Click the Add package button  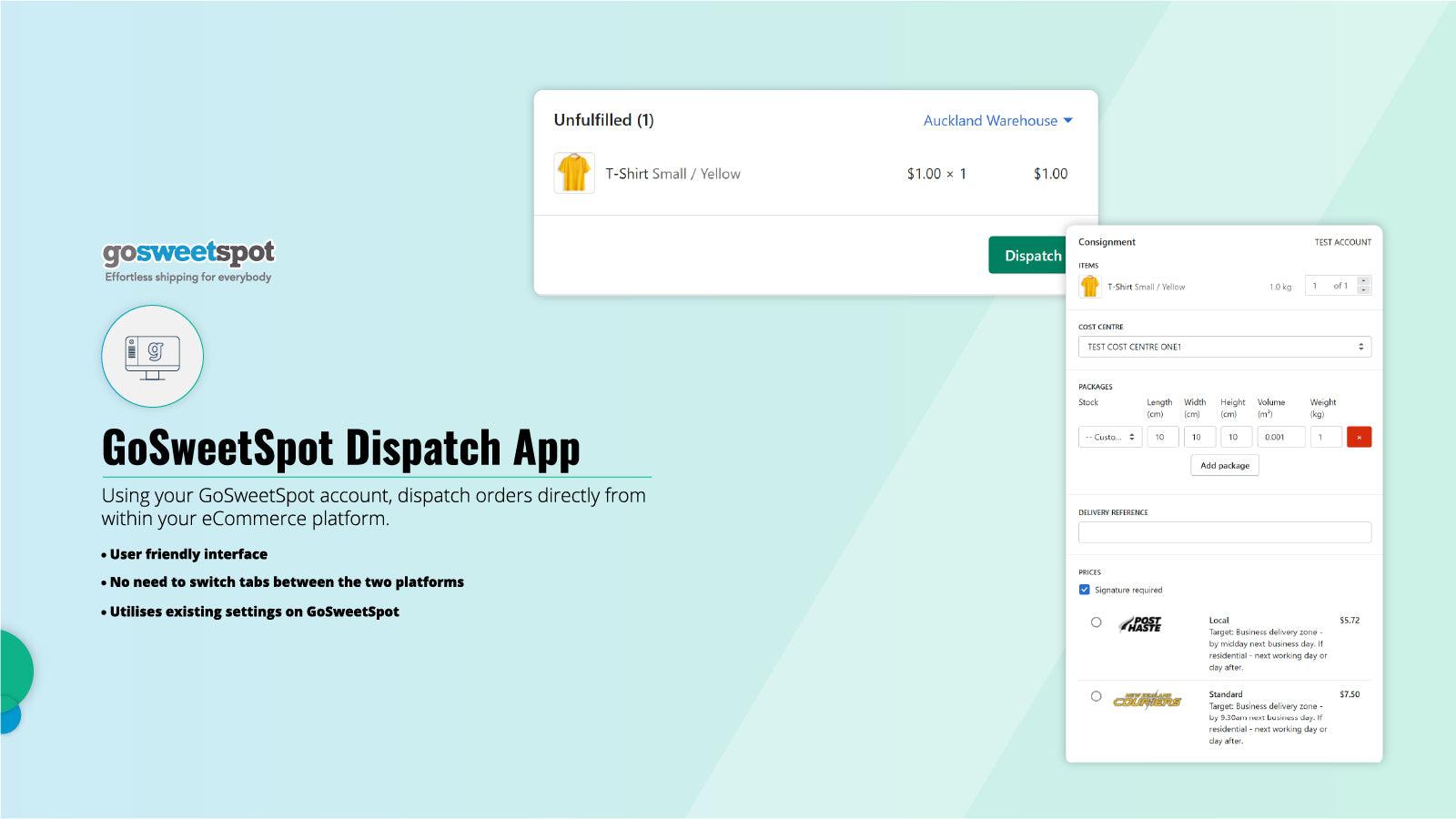point(1224,465)
